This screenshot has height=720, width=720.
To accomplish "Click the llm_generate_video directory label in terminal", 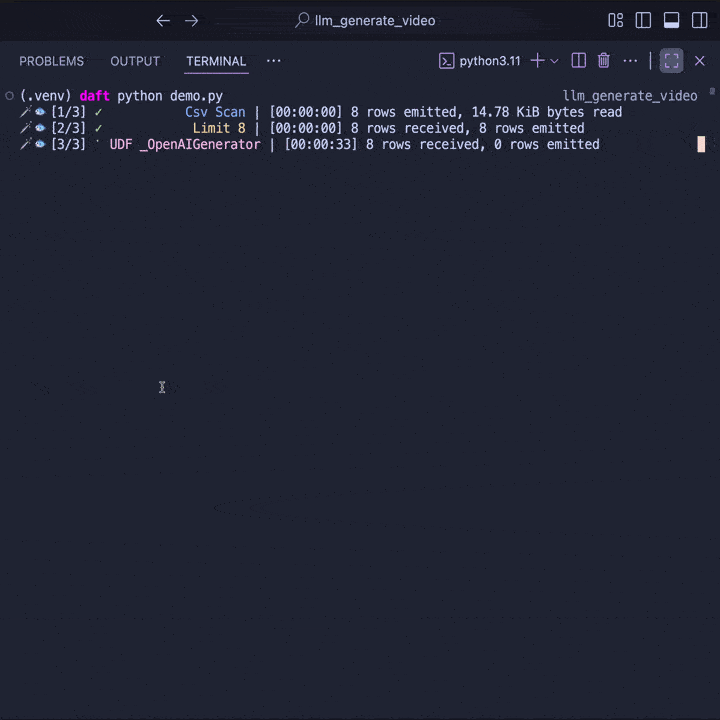I will [630, 96].
